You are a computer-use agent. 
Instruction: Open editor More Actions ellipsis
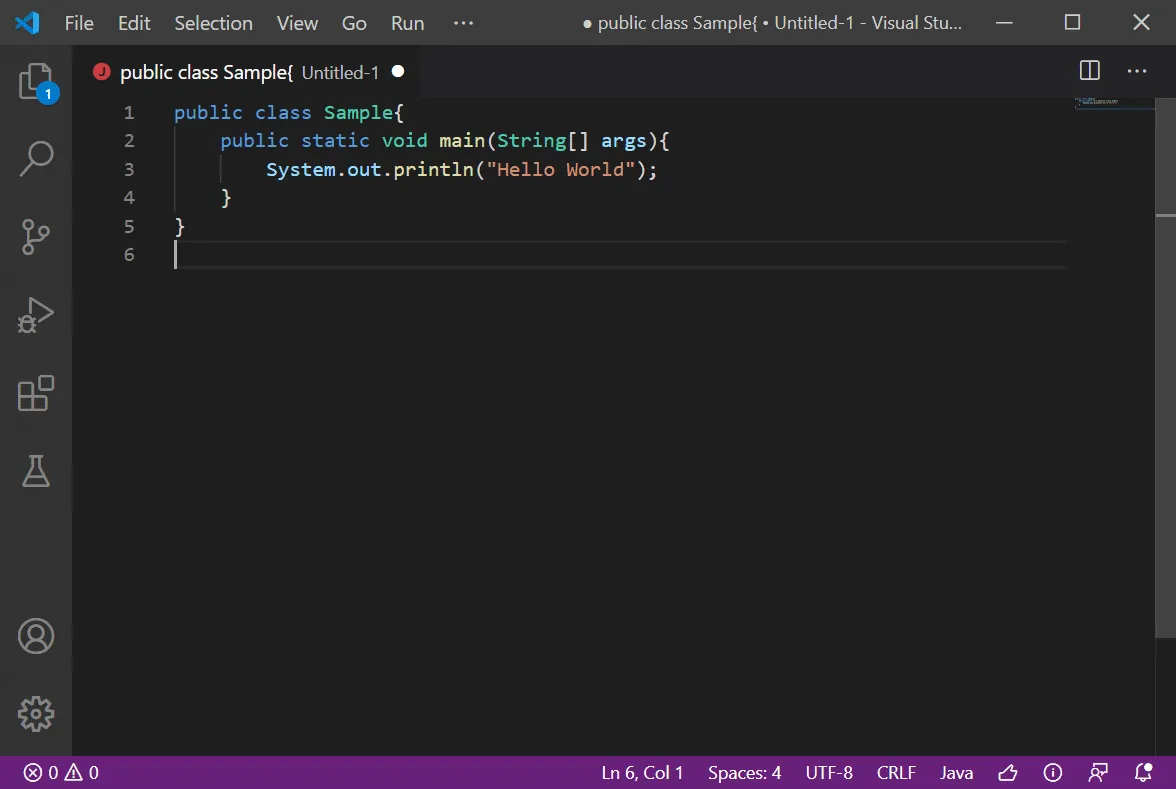(x=1137, y=70)
